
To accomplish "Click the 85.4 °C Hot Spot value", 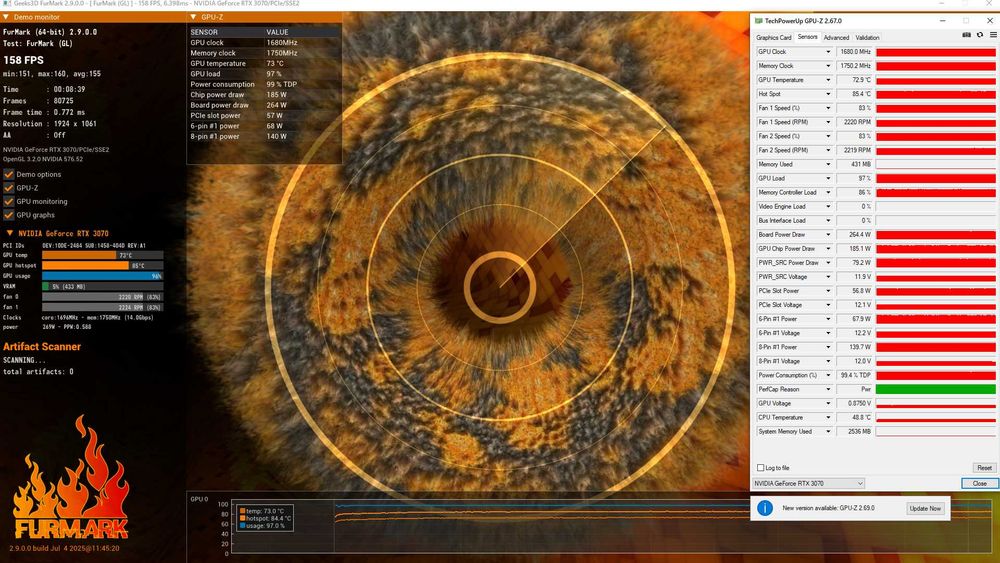I will pos(855,94).
